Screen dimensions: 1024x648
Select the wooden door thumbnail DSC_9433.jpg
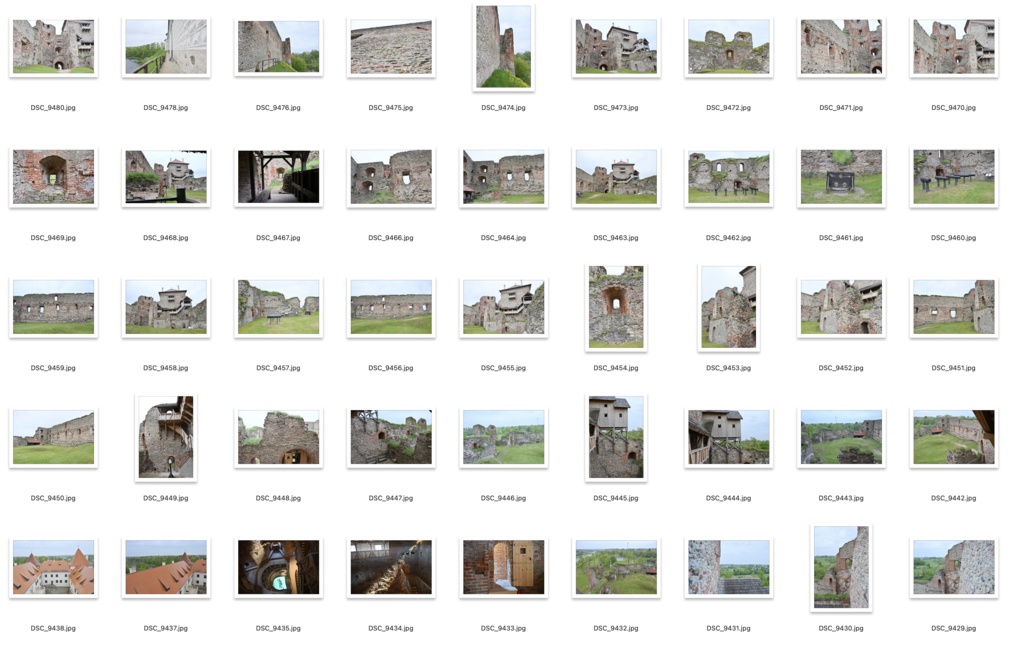pos(504,567)
